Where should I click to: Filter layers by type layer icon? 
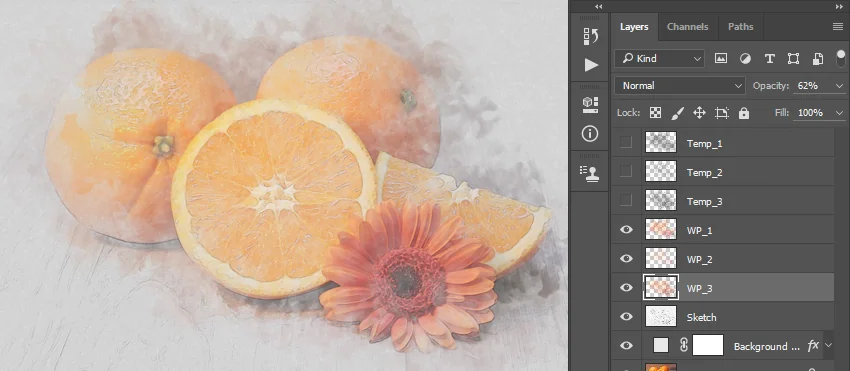coord(769,59)
